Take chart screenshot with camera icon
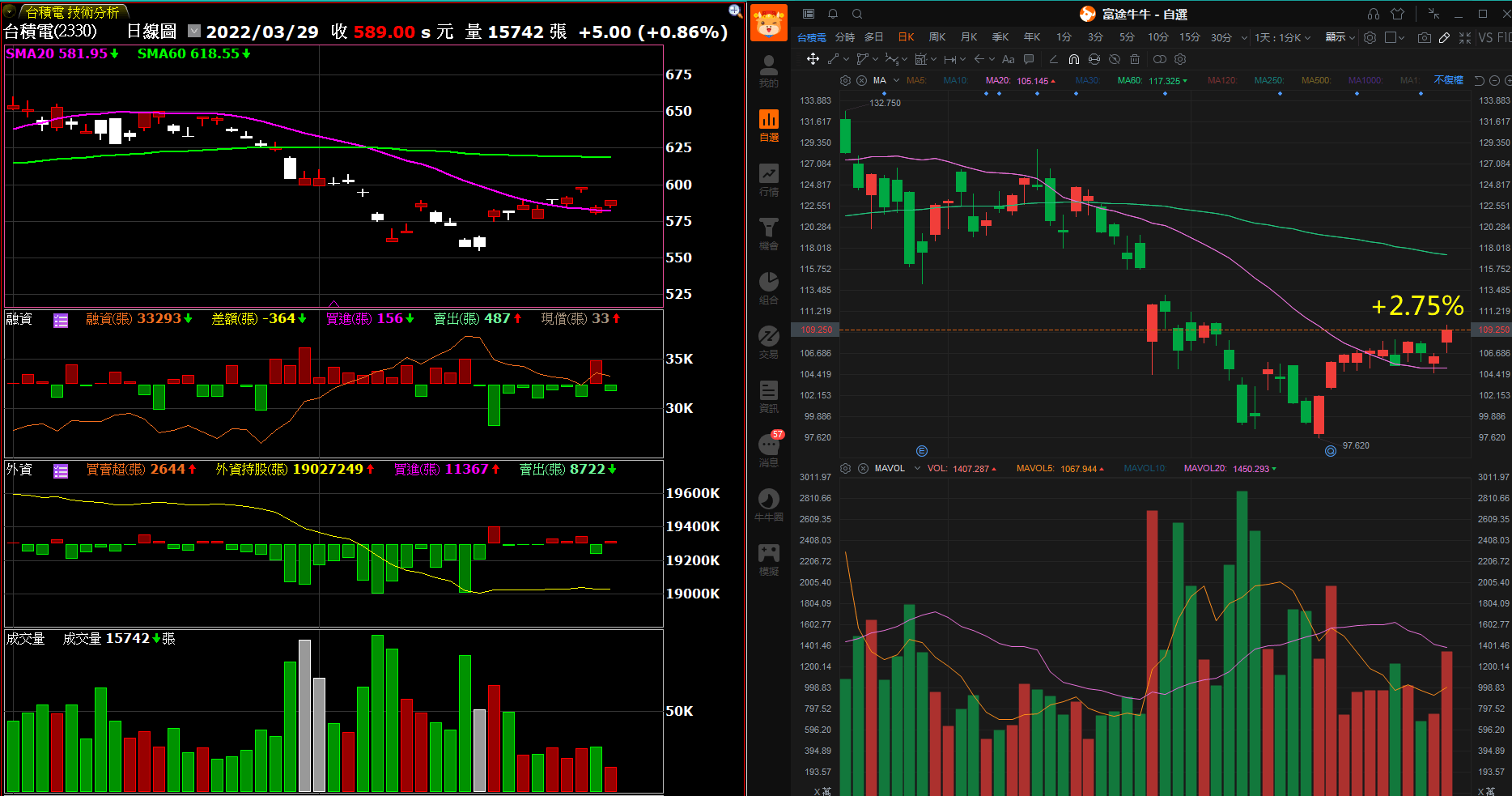This screenshot has width=1512, height=796. pos(1425,37)
